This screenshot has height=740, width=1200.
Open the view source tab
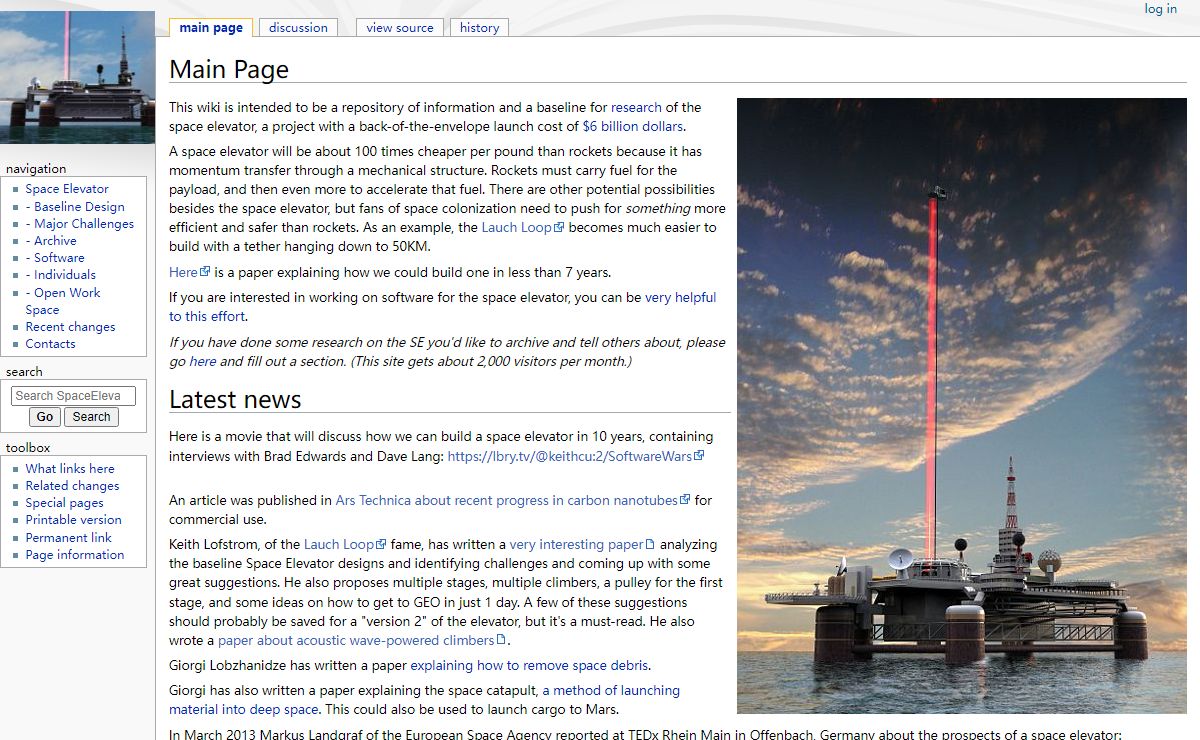tap(399, 28)
